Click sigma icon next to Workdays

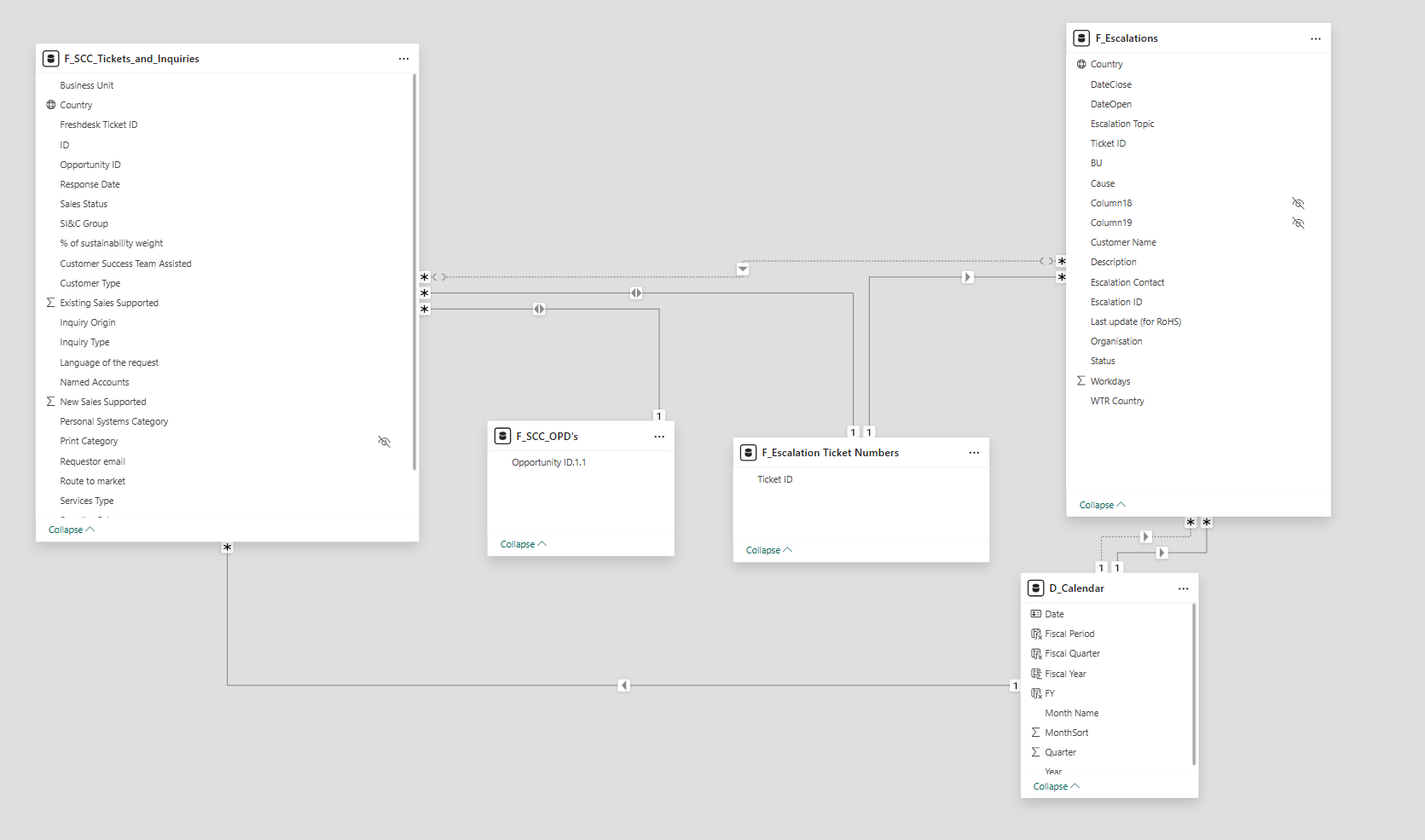(1081, 381)
